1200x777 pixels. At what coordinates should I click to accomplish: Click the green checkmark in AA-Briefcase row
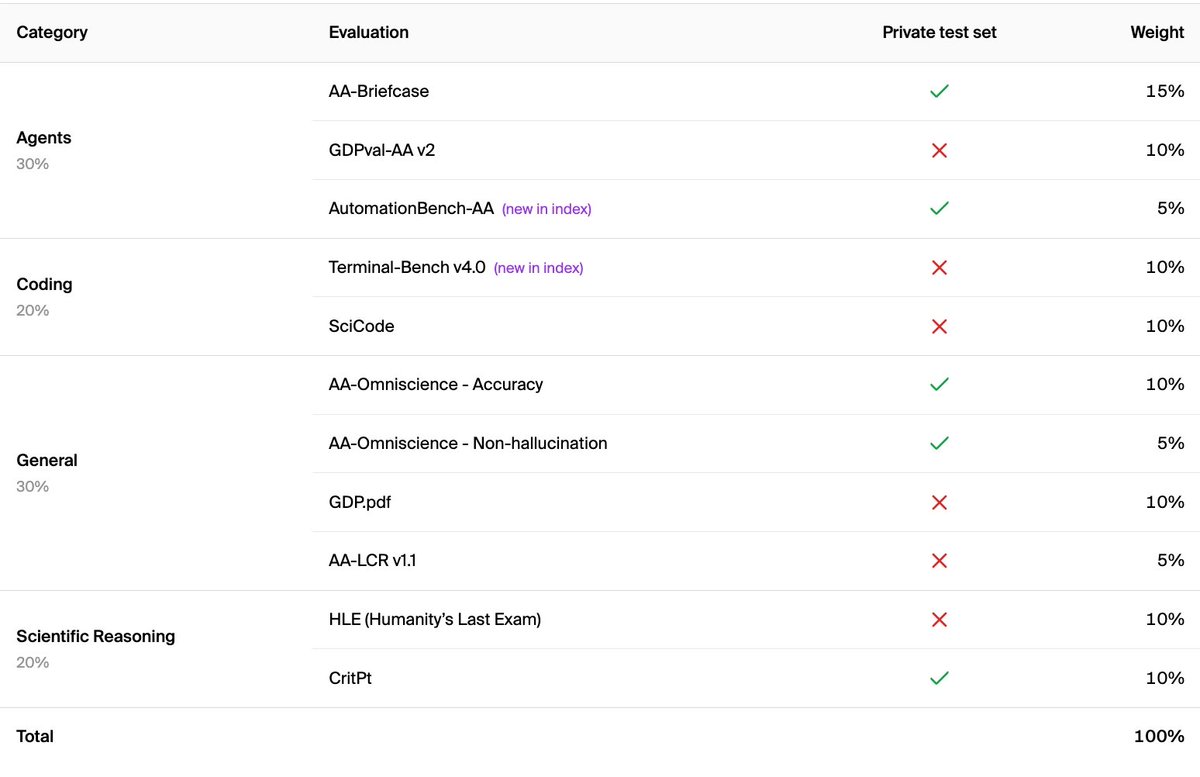point(939,91)
